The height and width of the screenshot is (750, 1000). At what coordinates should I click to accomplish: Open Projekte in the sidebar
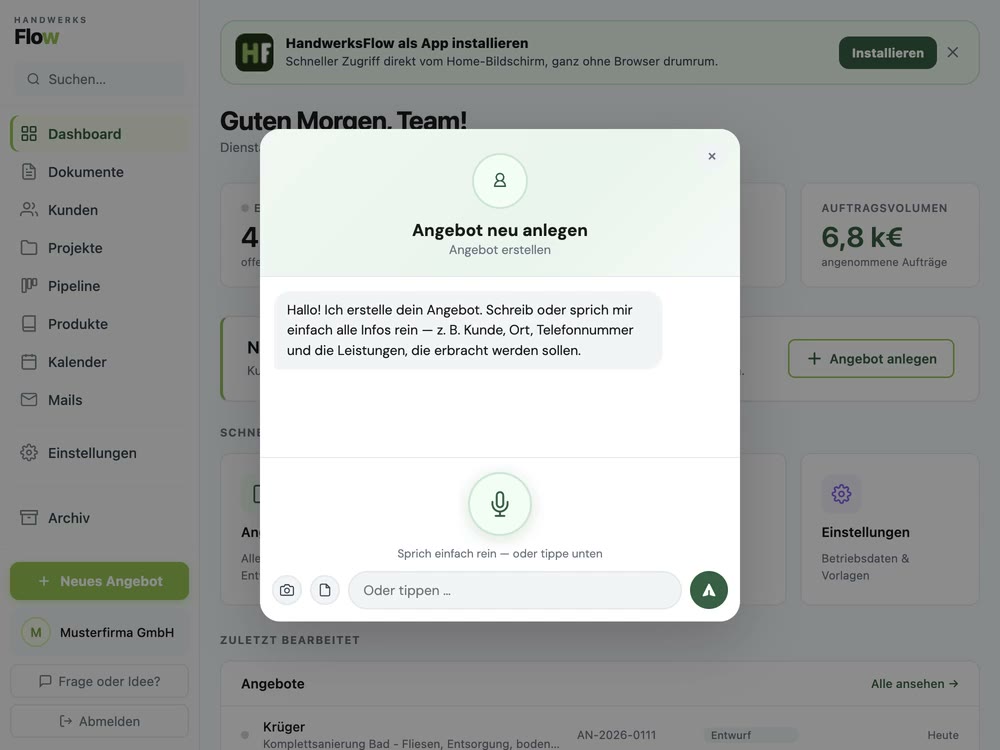[99, 247]
